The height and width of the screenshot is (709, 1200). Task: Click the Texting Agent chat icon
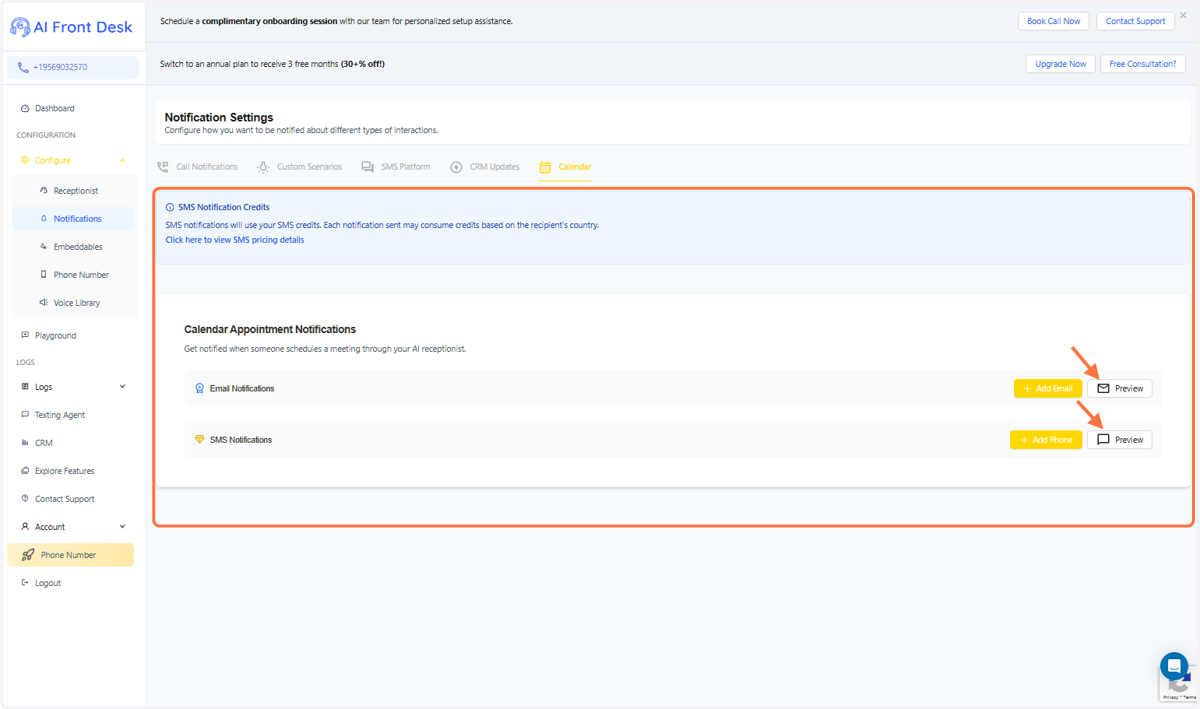coord(25,414)
